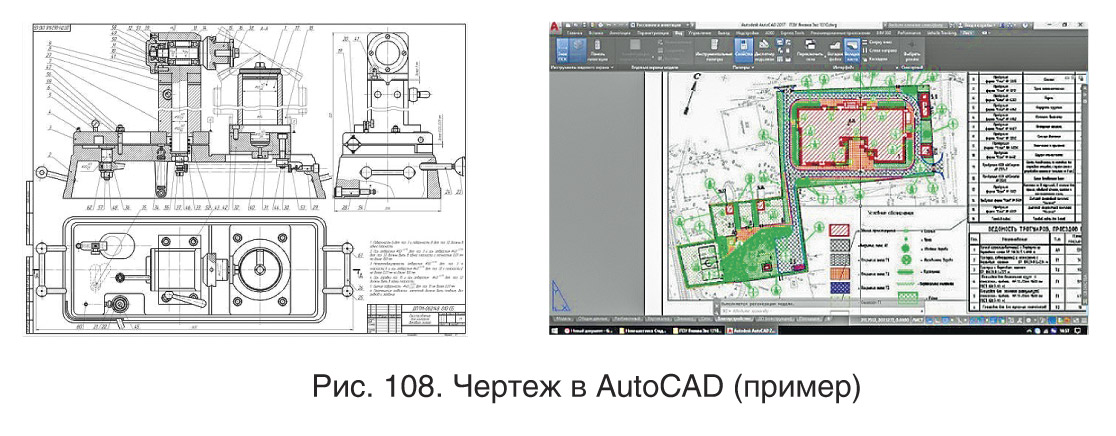The width and height of the screenshot is (1116, 436).
Task: Switch to the Вставка ribbon tab
Action: (596, 33)
